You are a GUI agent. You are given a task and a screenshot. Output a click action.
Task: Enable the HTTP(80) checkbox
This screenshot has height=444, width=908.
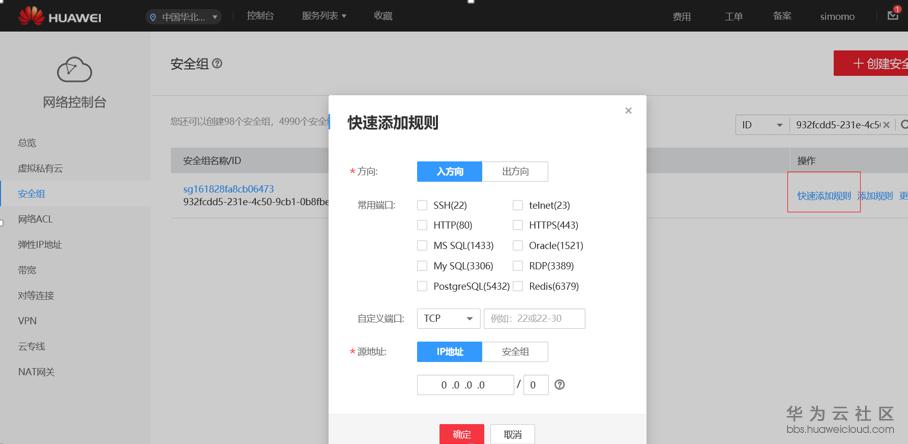click(x=422, y=225)
